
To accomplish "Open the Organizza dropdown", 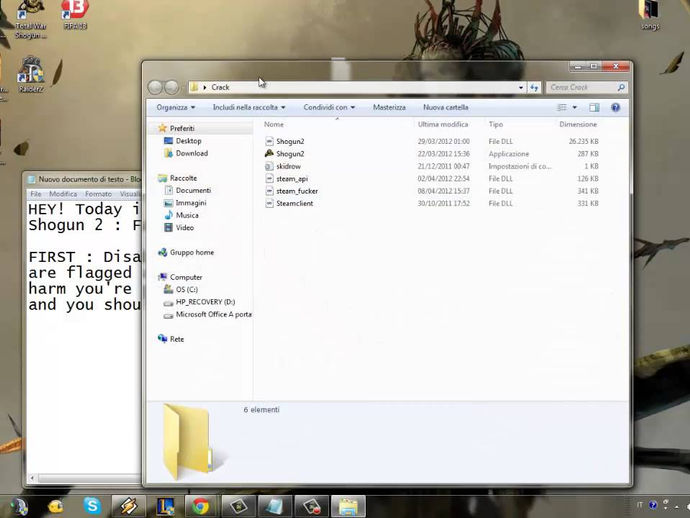I will pyautogui.click(x=176, y=107).
